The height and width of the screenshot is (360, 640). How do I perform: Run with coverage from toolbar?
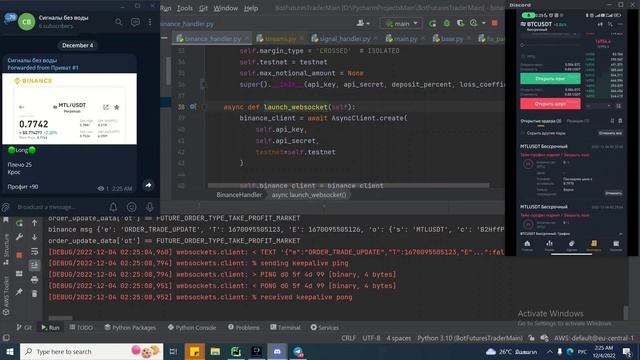coord(460,24)
